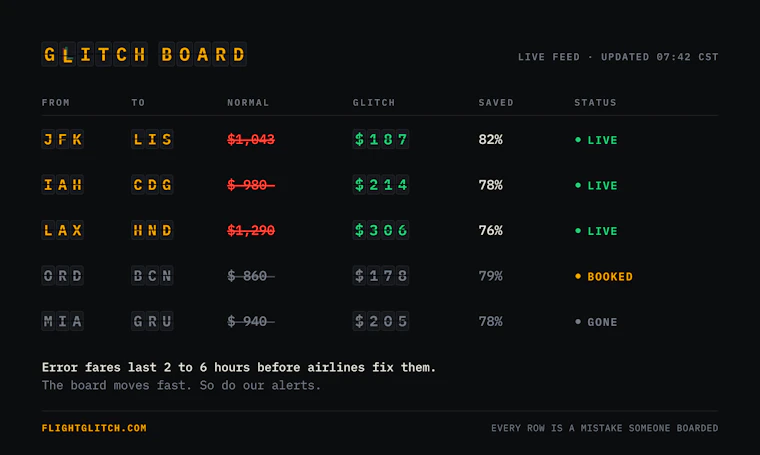Viewport: 760px width, 455px height.
Task: Click the GLITCH column header
Action: [374, 102]
